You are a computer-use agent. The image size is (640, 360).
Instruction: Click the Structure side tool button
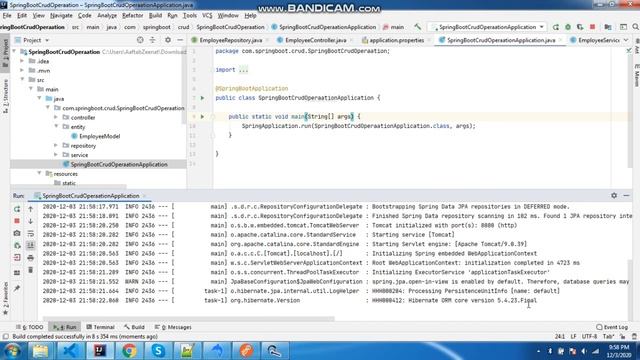pos(5,96)
